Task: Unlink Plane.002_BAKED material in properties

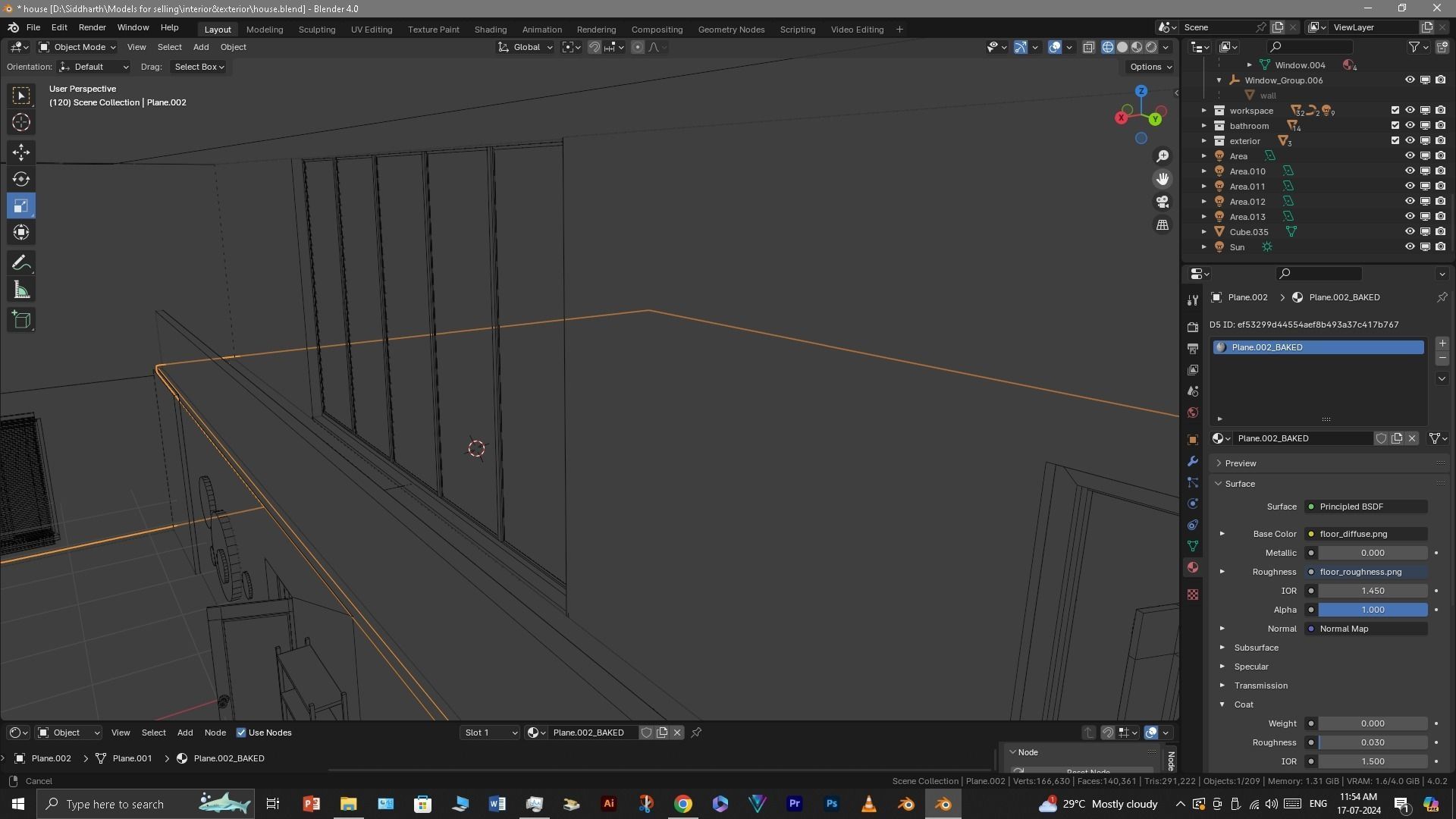Action: coord(1412,438)
